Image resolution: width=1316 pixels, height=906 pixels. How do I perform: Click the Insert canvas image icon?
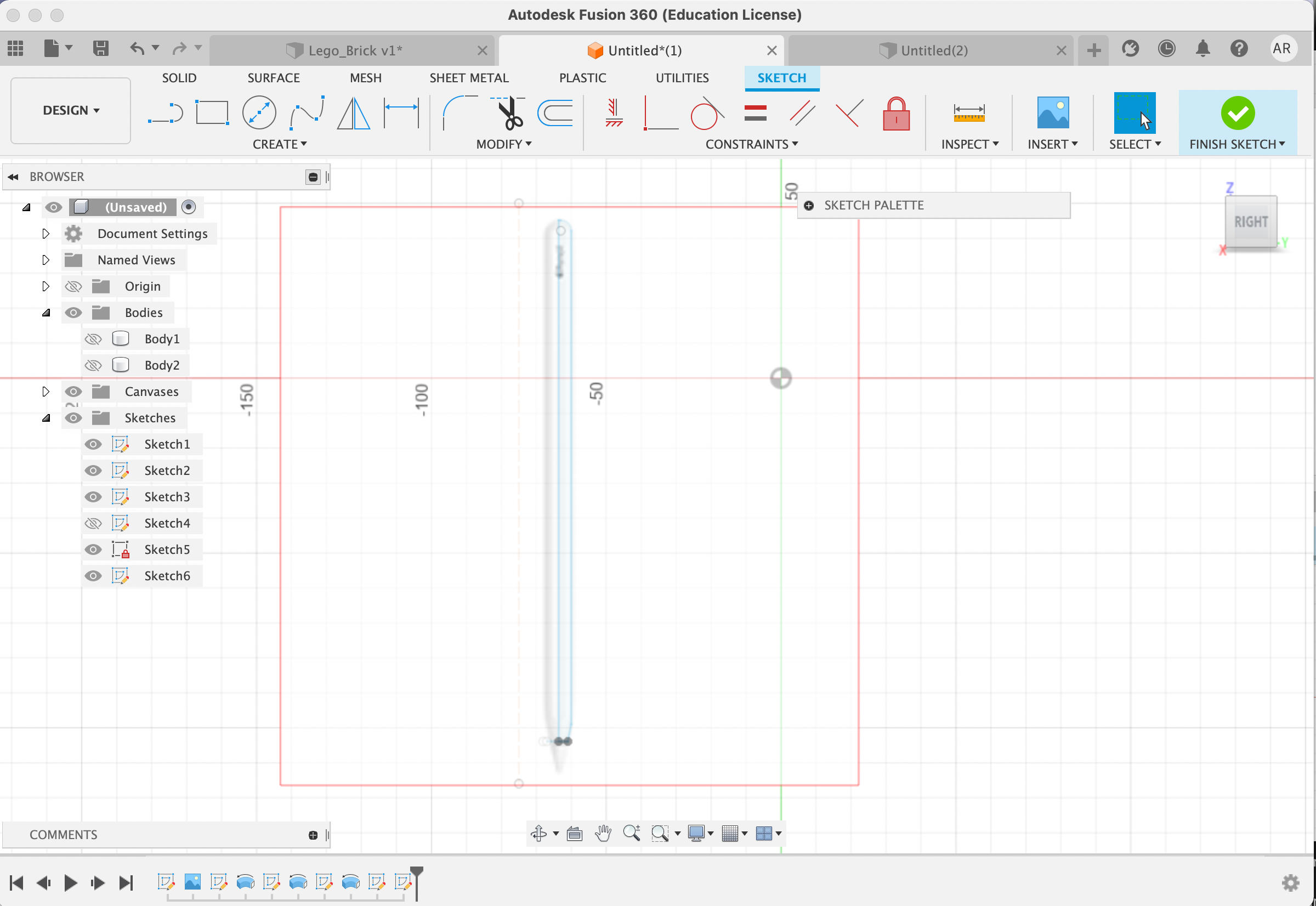[1053, 112]
